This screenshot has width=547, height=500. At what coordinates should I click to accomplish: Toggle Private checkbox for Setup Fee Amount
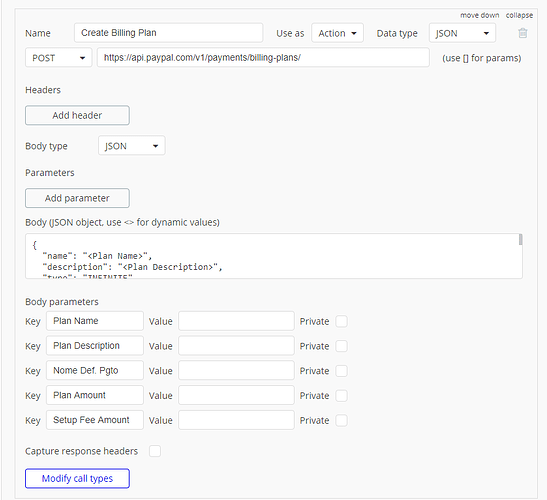click(341, 420)
